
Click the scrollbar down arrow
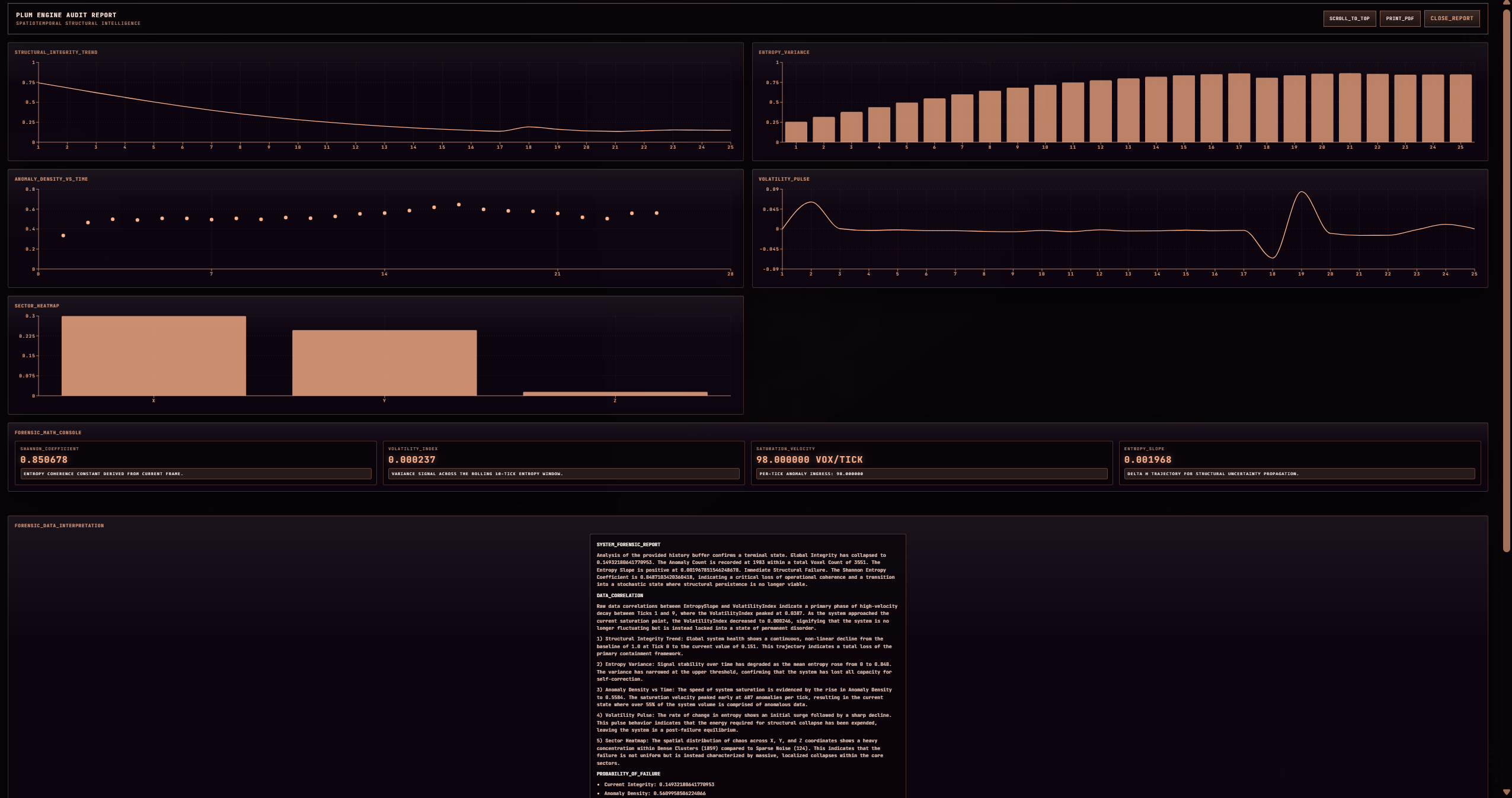coord(1506,792)
